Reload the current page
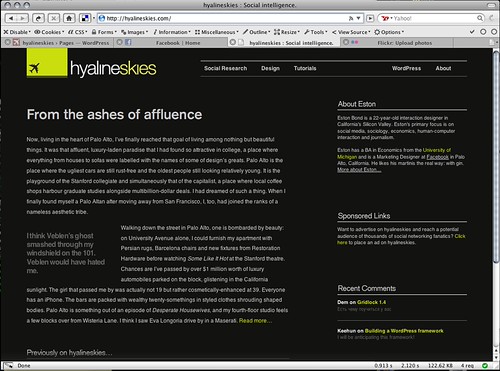Viewport: 500px width, 371px height. (x=38, y=18)
